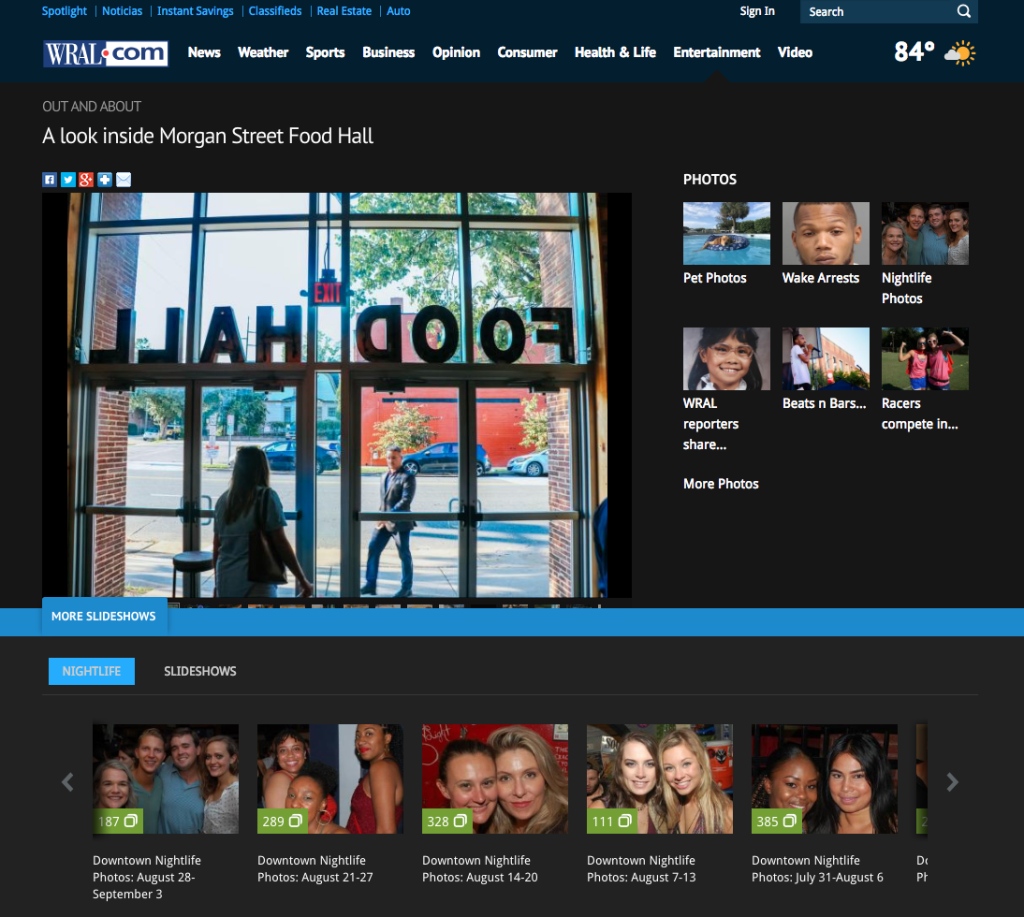Click the Racers compete in caption
The height and width of the screenshot is (917, 1024).
[x=920, y=414]
